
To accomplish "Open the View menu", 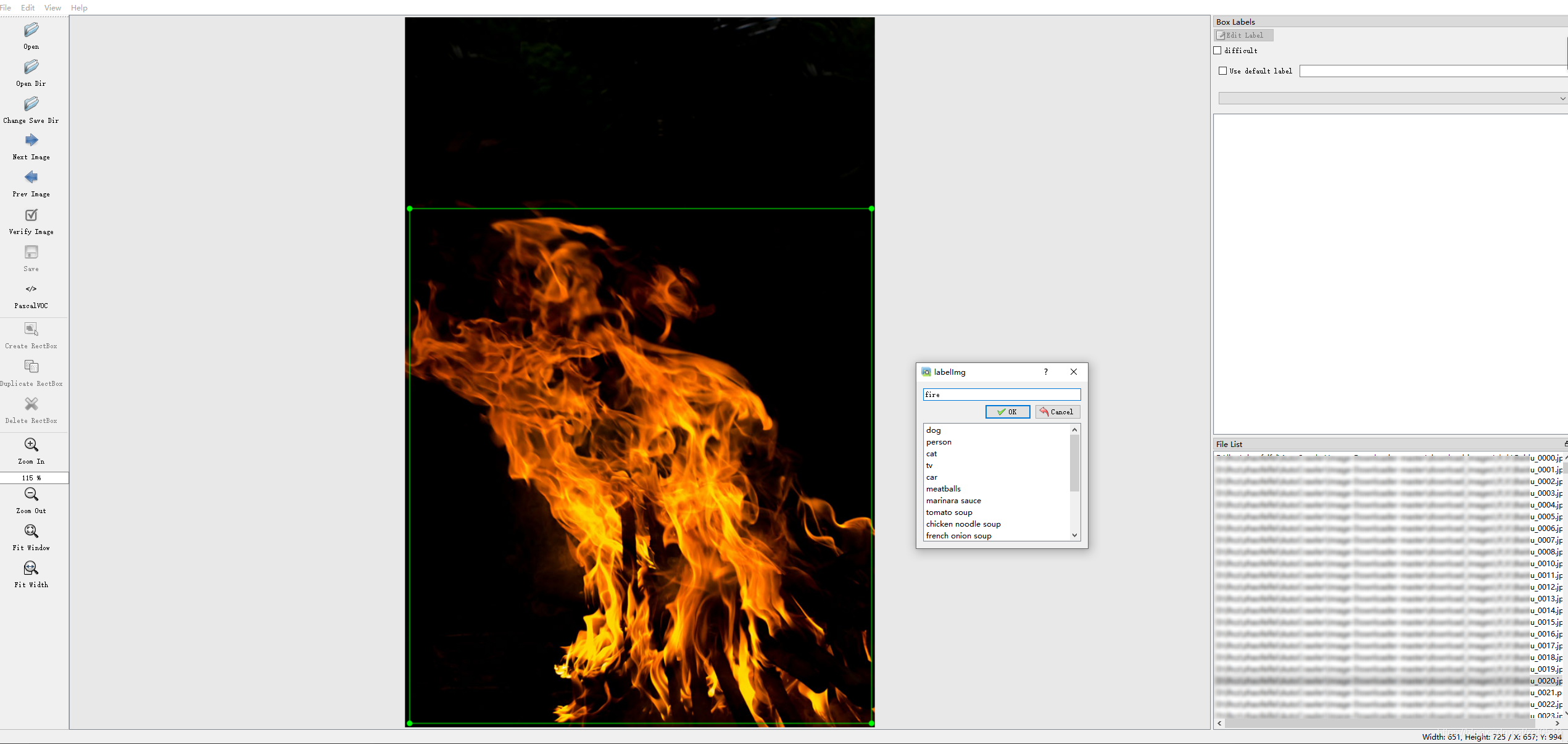I will point(52,7).
